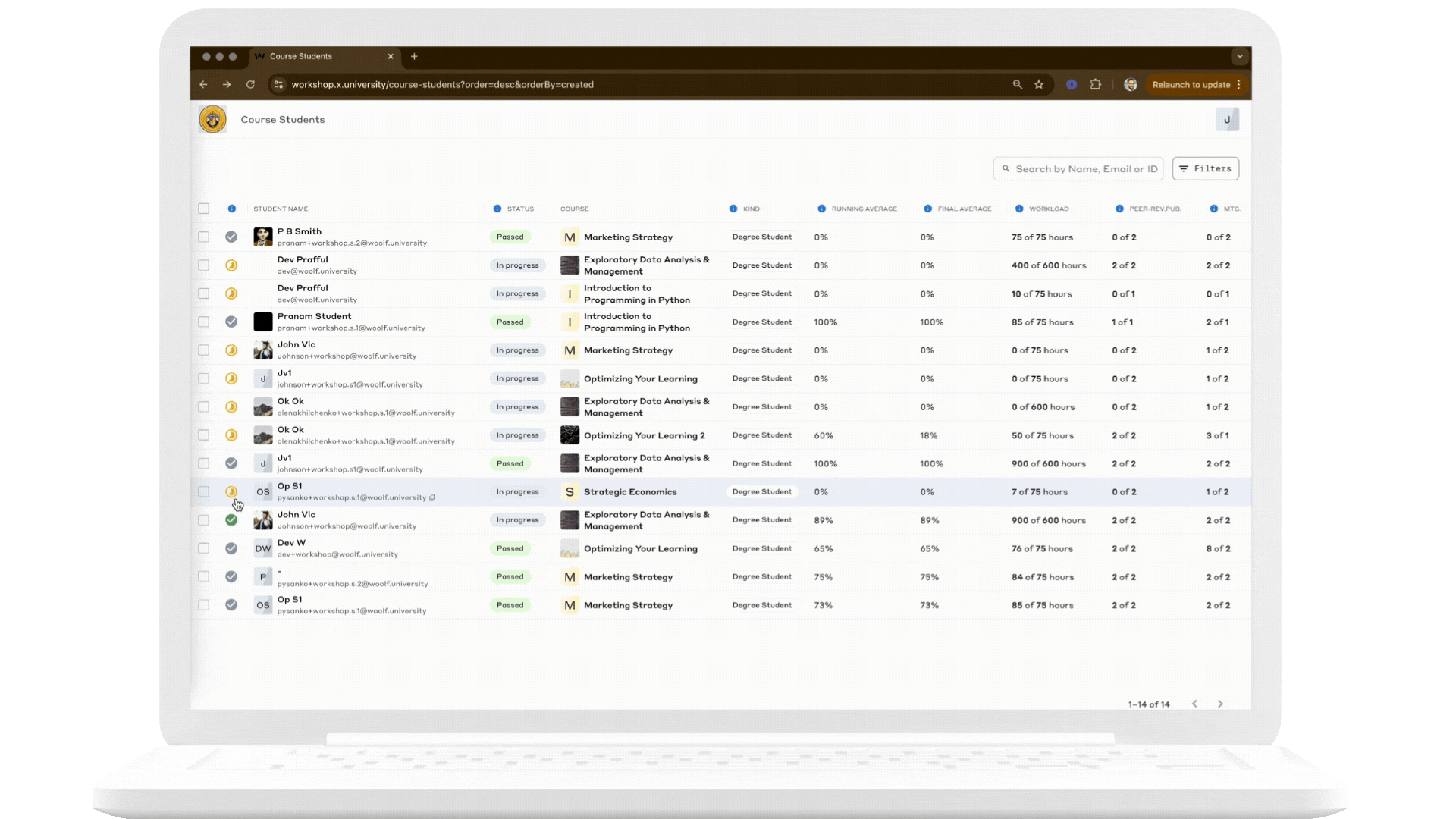Click the RUNNING AVERAGE column info icon

point(821,209)
